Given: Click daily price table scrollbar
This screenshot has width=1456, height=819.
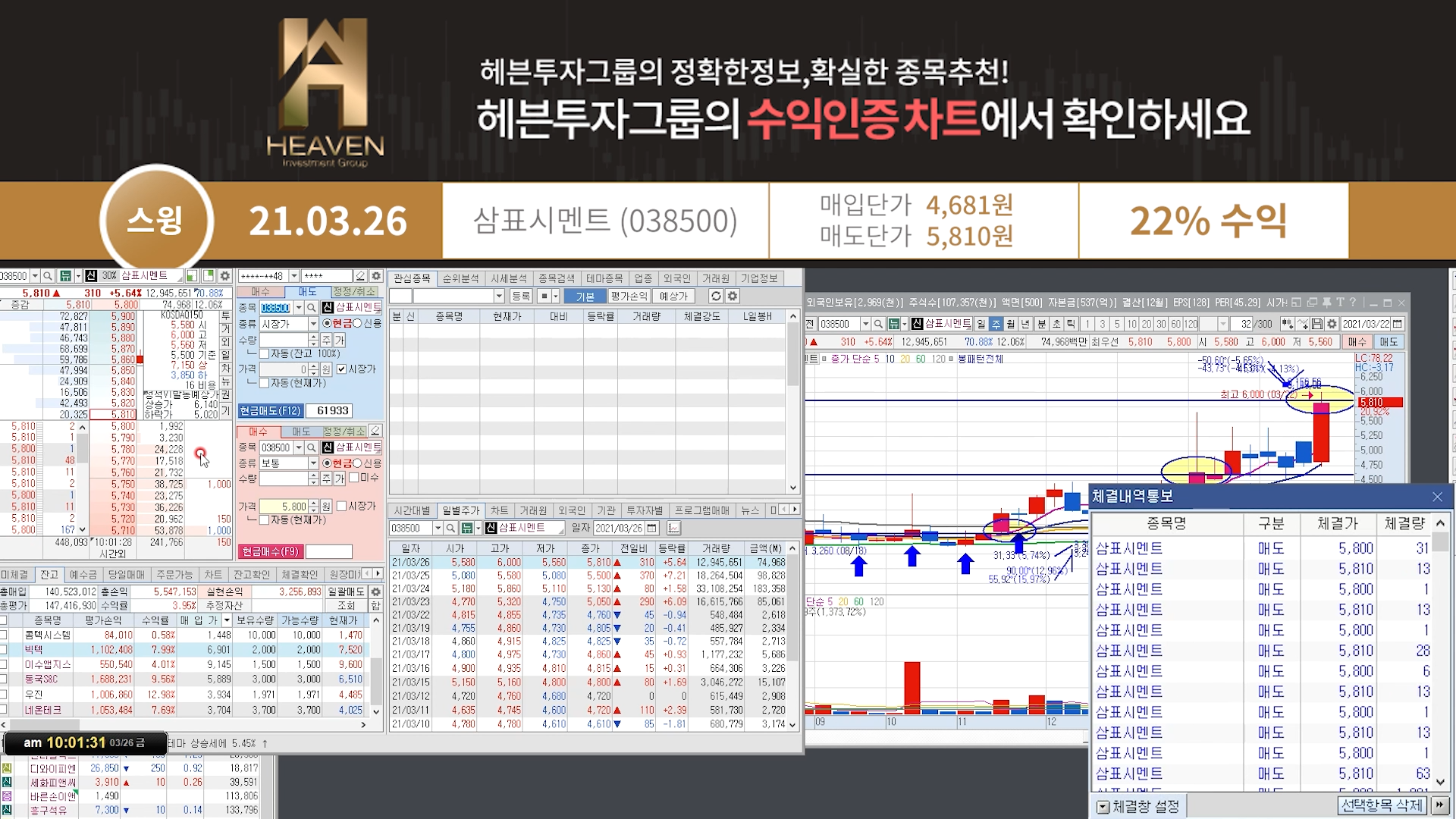Looking at the screenshot, I should [793, 636].
